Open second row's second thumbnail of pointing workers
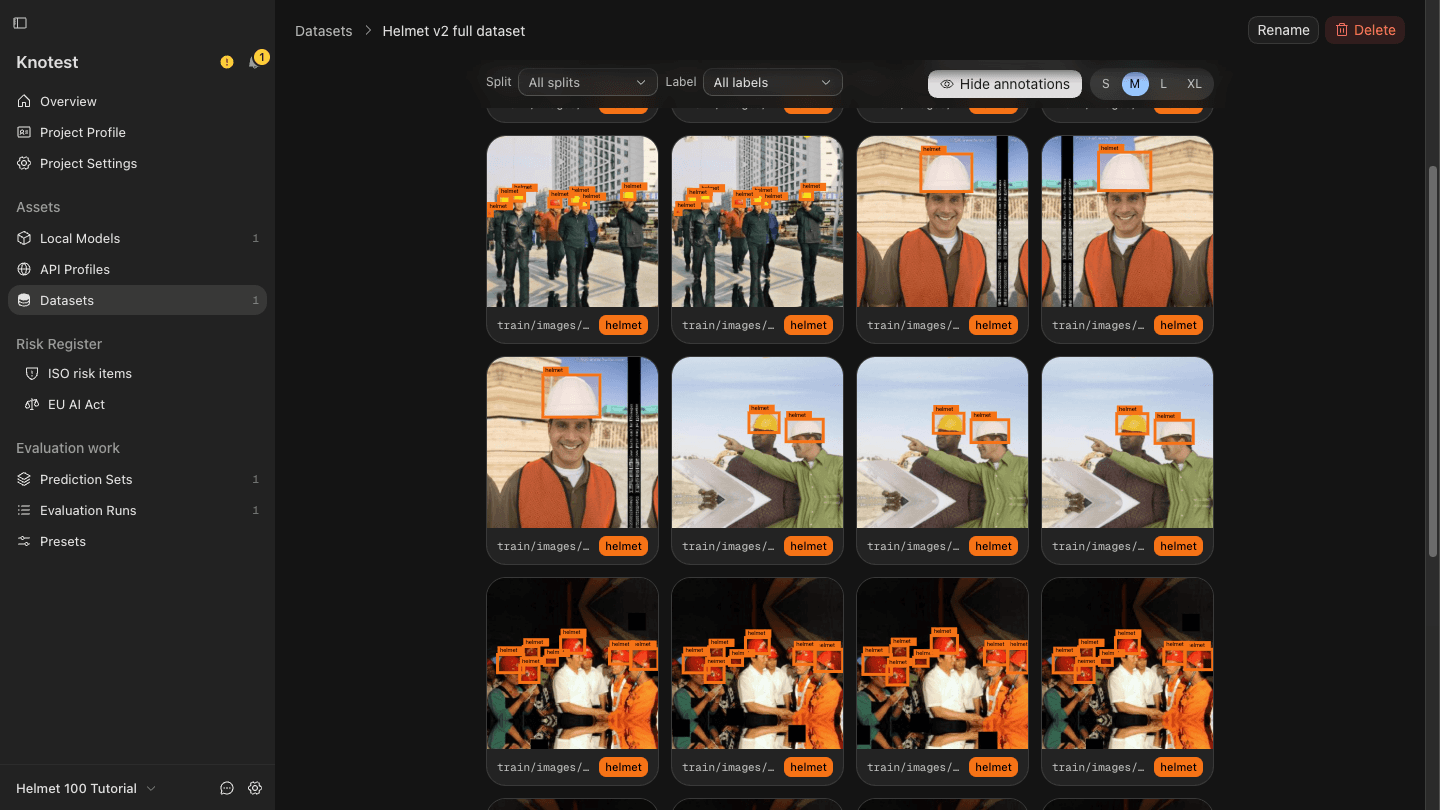This screenshot has height=810, width=1440. tap(757, 442)
